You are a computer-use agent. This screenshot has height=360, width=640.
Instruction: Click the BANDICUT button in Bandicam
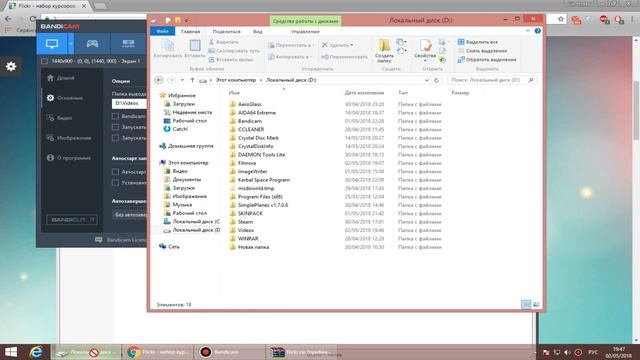(x=72, y=220)
